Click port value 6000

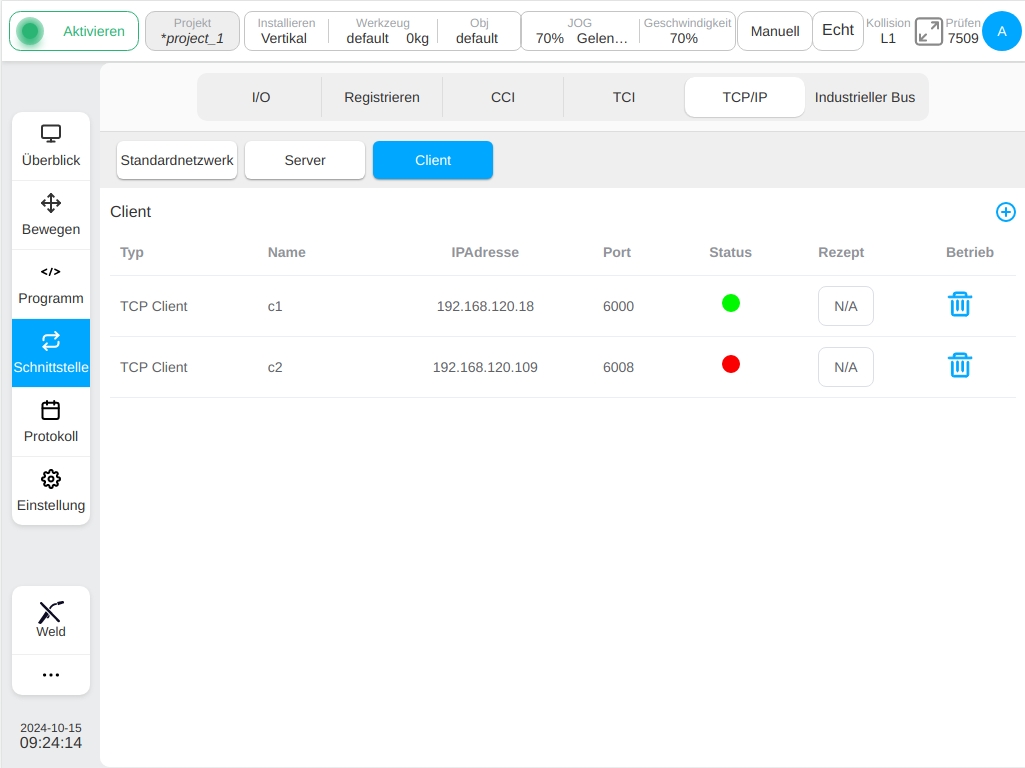coord(618,306)
